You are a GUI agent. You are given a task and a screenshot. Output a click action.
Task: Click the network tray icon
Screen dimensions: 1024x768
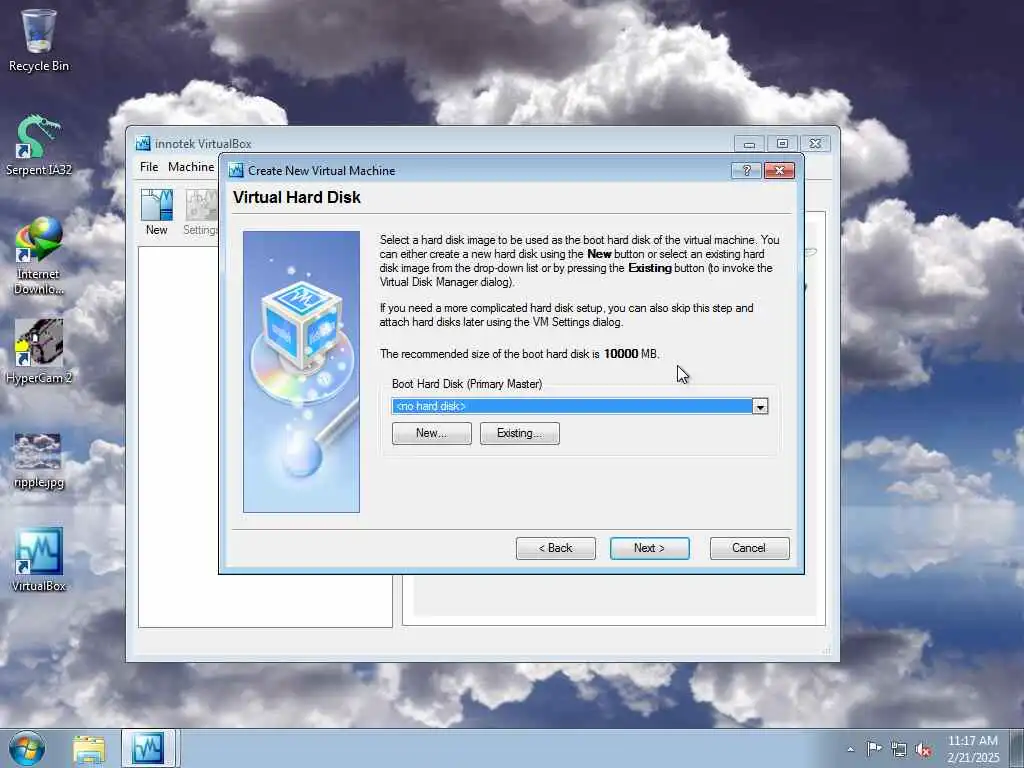[x=899, y=749]
